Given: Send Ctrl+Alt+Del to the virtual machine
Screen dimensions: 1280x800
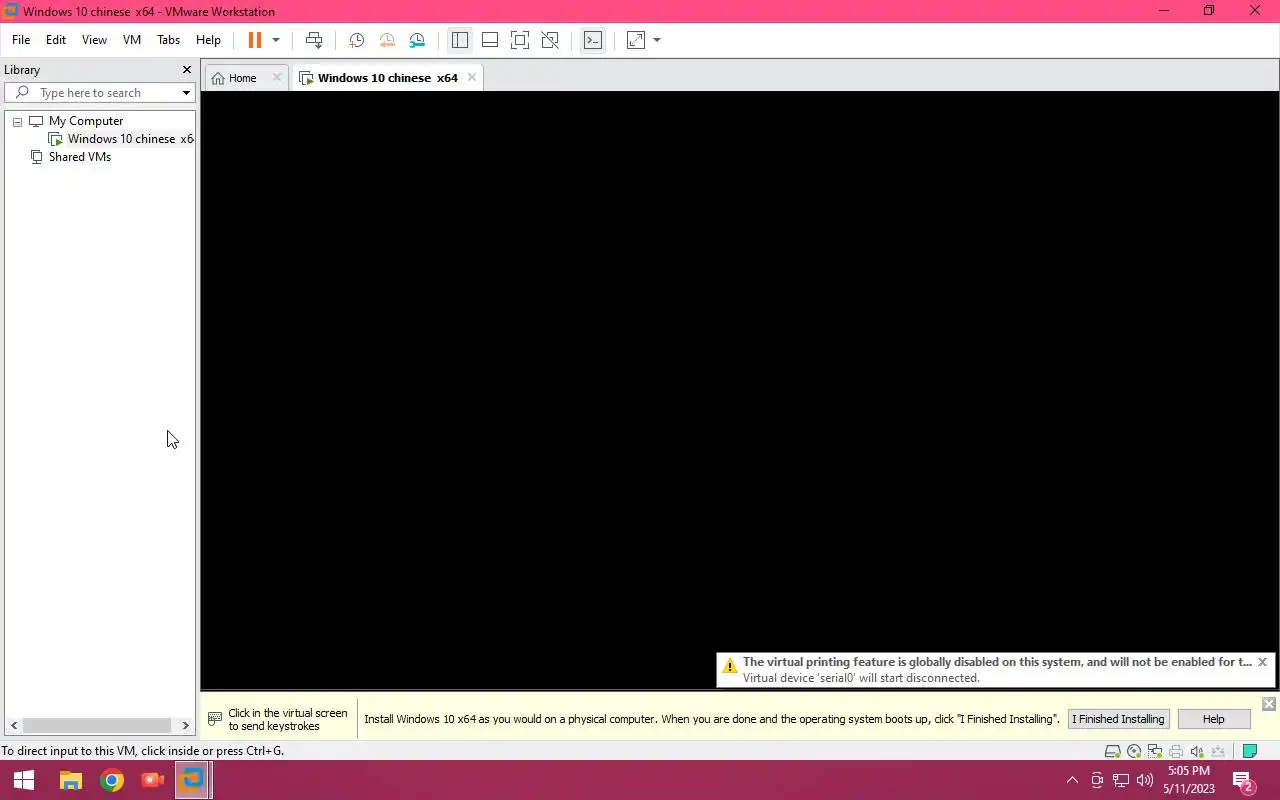Looking at the screenshot, I should (314, 40).
